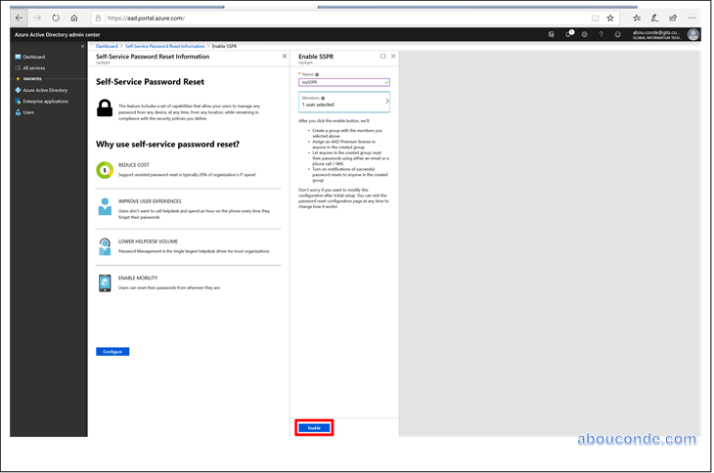714x473 pixels.
Task: Open Users in the sidebar
Action: point(28,112)
